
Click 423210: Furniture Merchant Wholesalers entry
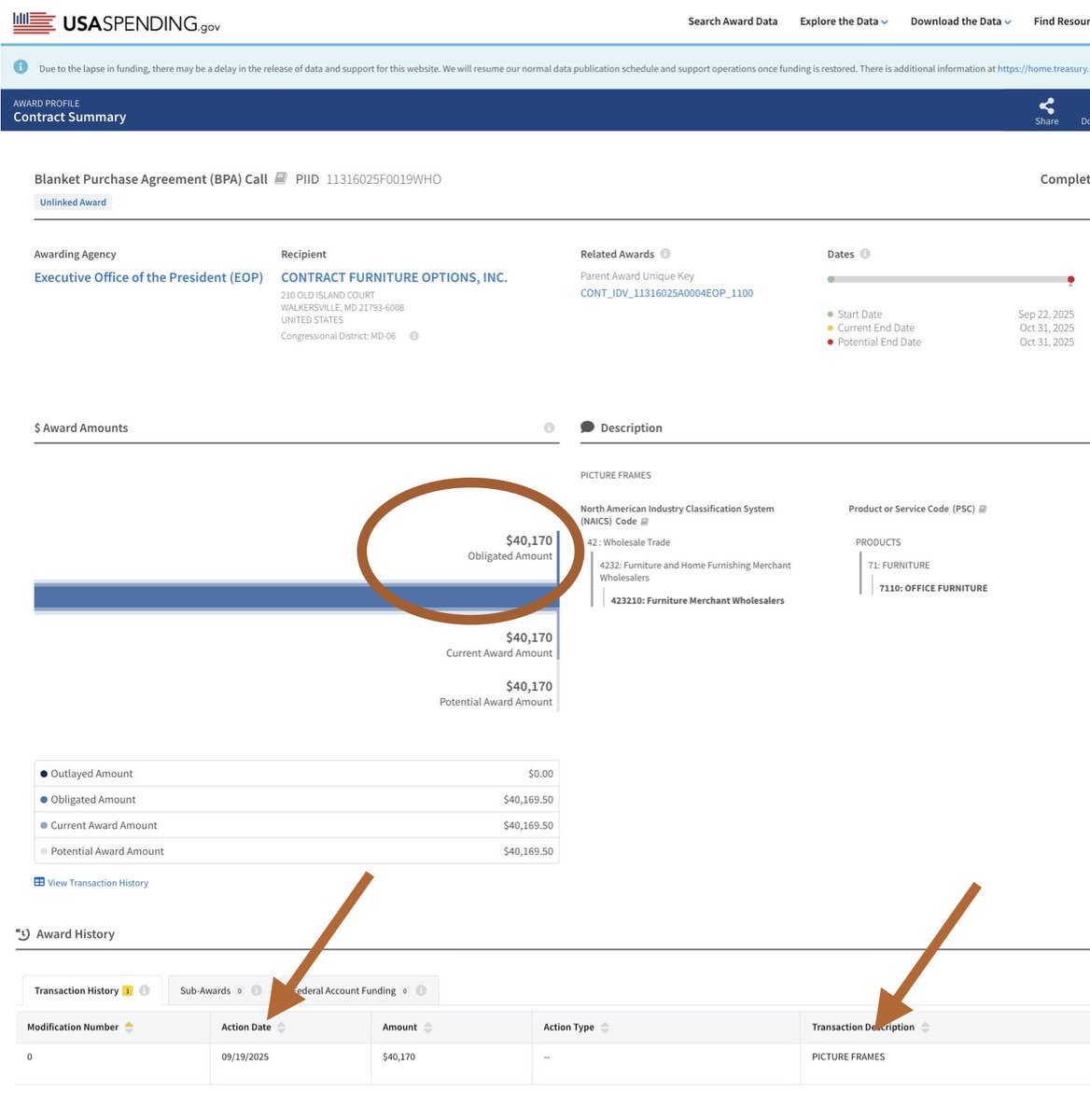[x=697, y=601]
